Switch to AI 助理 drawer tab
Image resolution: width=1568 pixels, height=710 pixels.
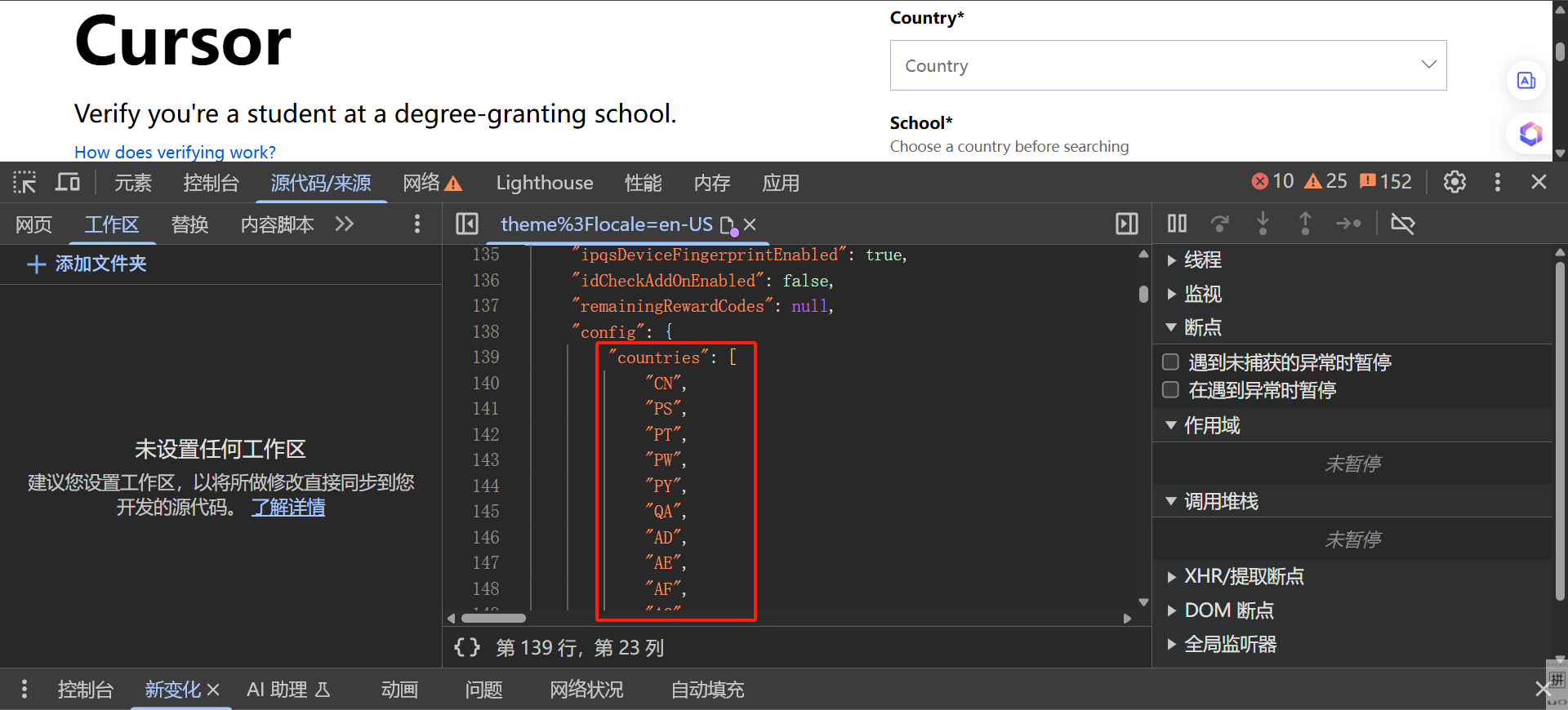click(288, 690)
